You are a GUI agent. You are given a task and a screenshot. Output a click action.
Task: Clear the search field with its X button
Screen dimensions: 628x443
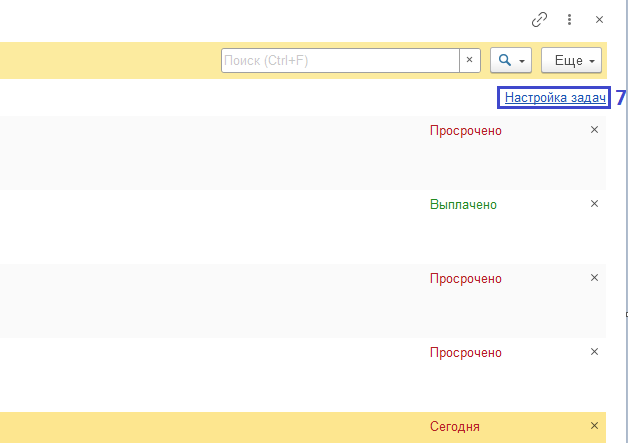(470, 60)
